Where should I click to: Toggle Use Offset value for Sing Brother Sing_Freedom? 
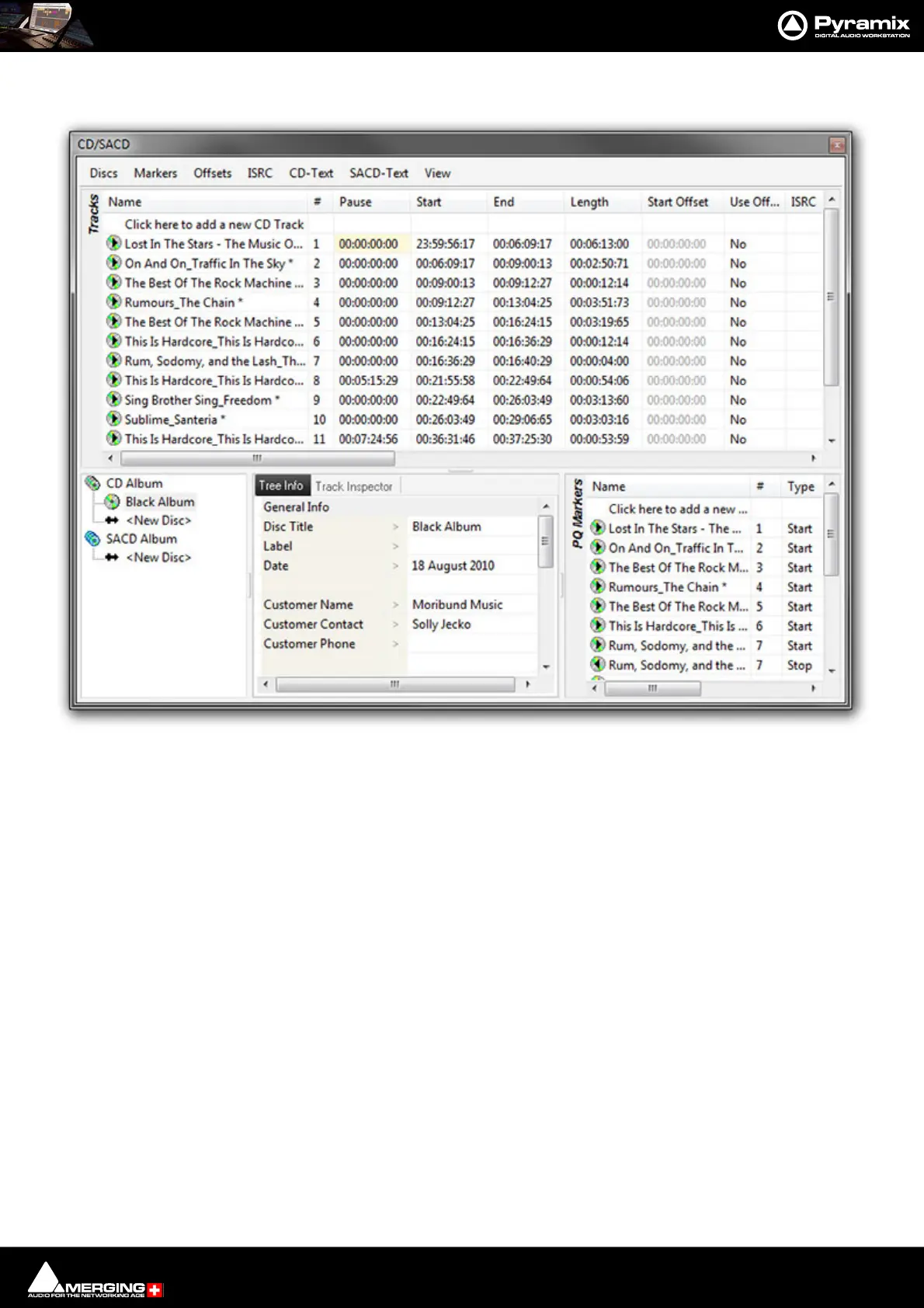(738, 400)
